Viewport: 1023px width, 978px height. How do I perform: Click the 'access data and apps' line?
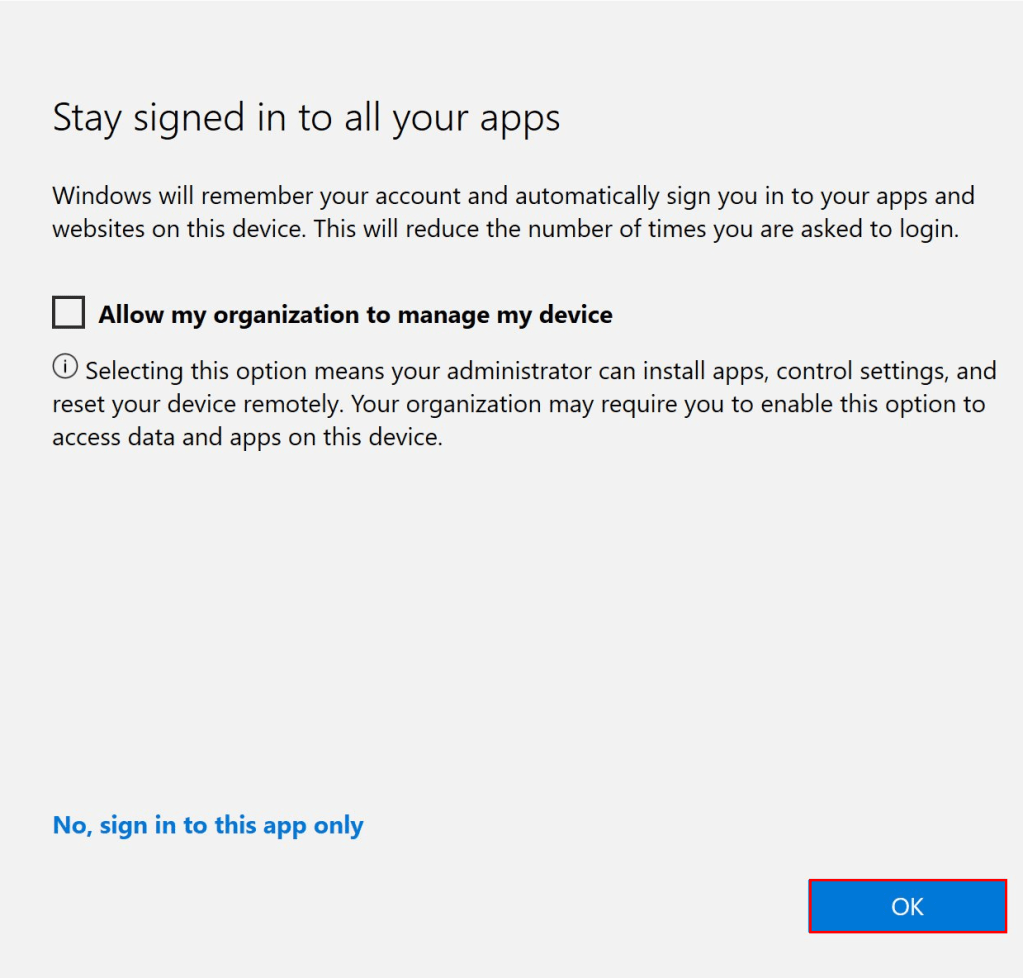(246, 437)
